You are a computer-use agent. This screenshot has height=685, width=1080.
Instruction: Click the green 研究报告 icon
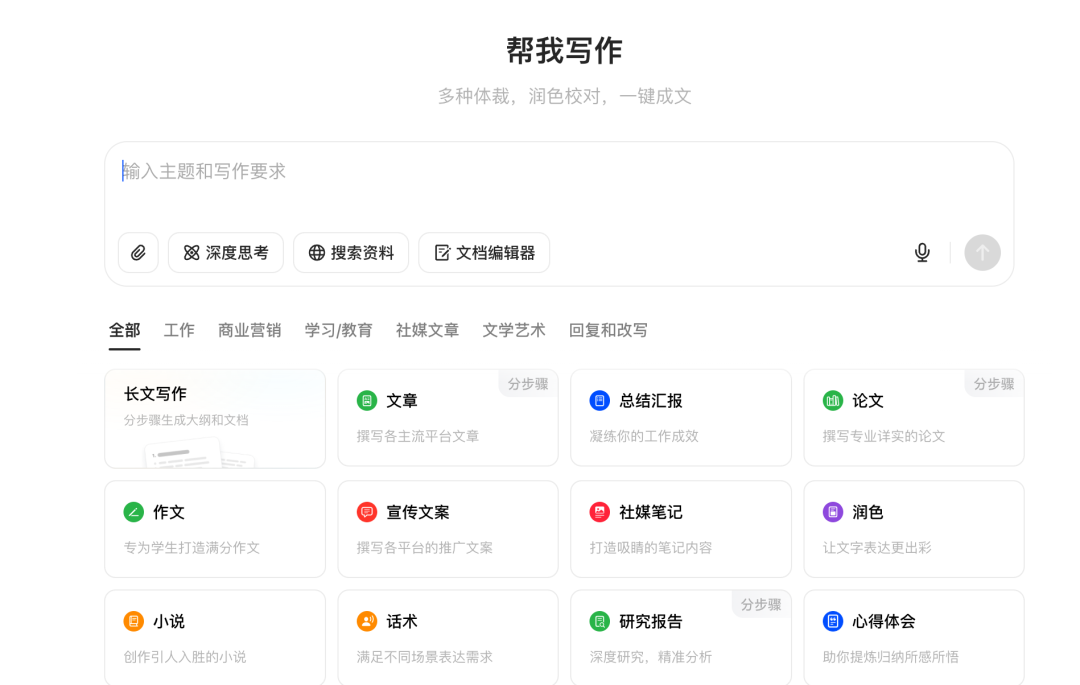(600, 622)
